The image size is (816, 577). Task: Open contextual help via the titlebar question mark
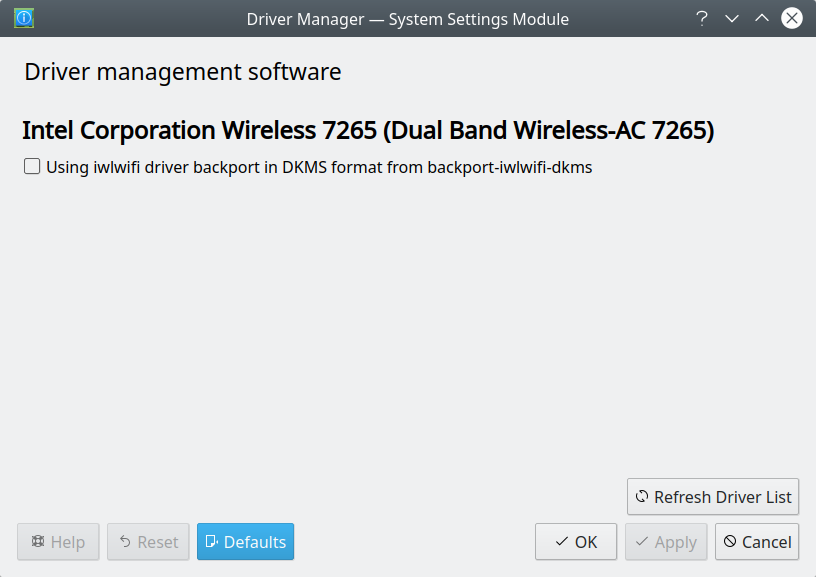[x=701, y=17]
